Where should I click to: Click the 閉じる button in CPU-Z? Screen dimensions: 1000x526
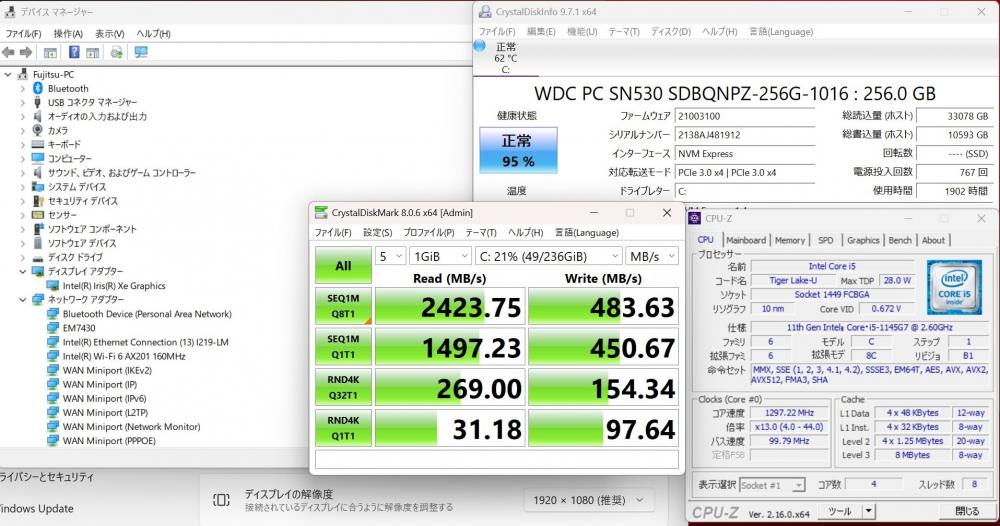(967, 511)
